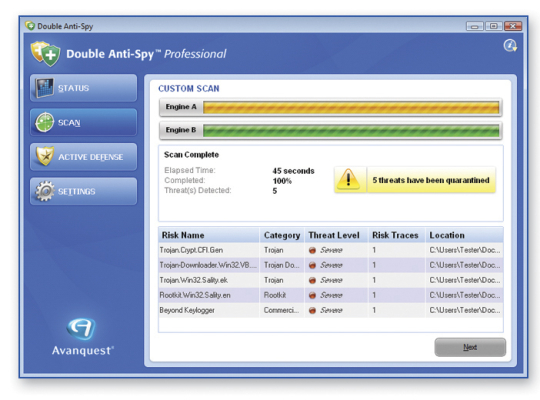Screen dimensions: 540x400
Task: Click the Custom Scan heading
Action: 189,89
